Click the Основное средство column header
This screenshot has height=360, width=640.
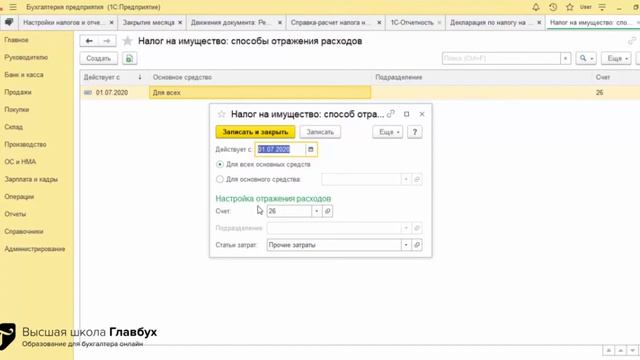pyautogui.click(x=260, y=77)
